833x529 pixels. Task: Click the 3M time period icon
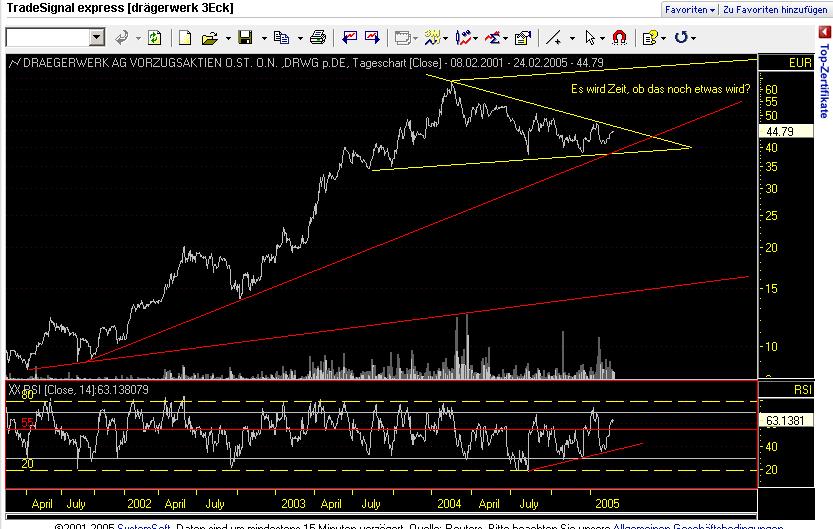pos(432,38)
